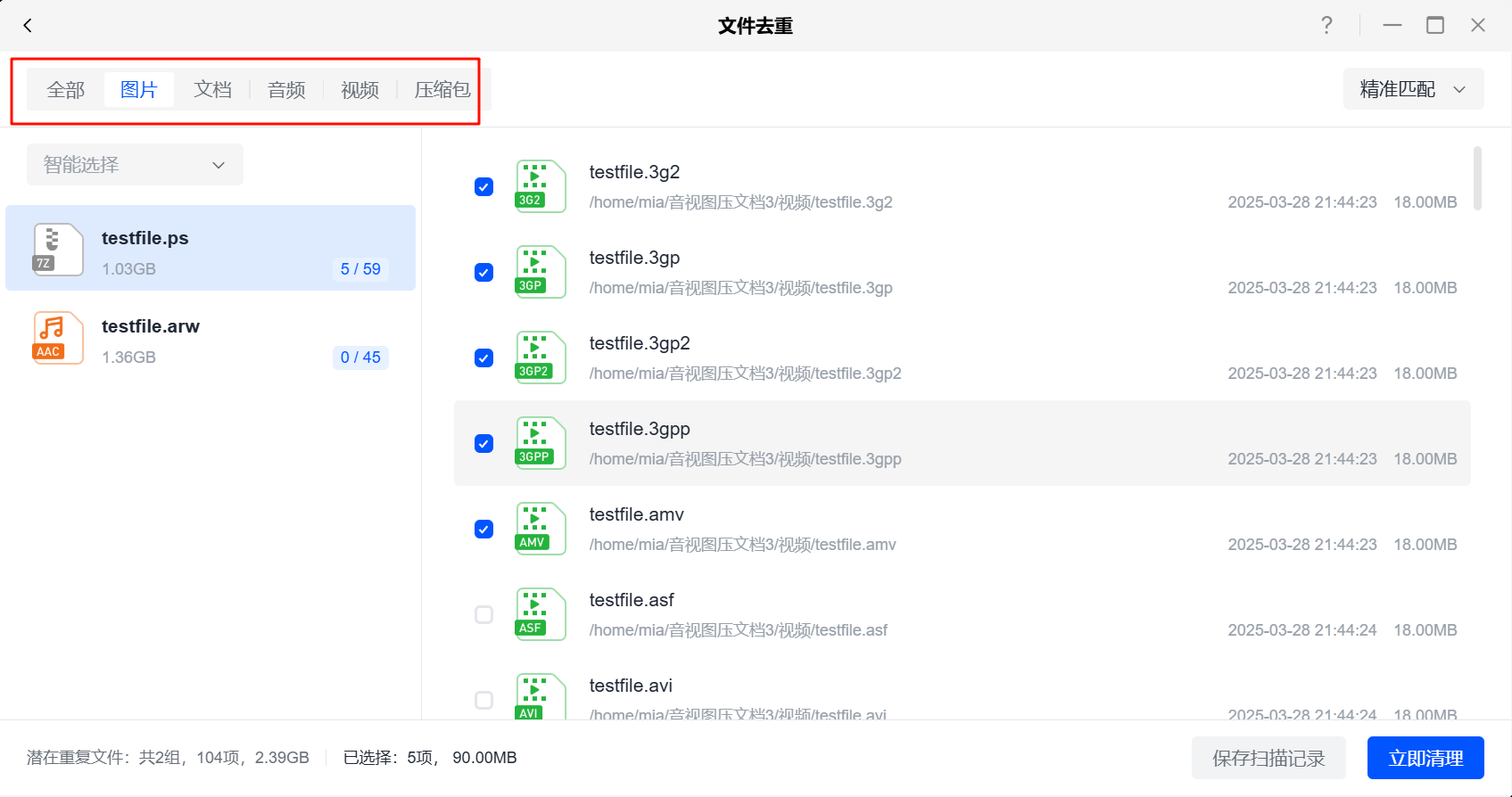This screenshot has width=1512, height=797.
Task: Uncheck the testfile.3gpp checkbox
Action: click(x=483, y=444)
